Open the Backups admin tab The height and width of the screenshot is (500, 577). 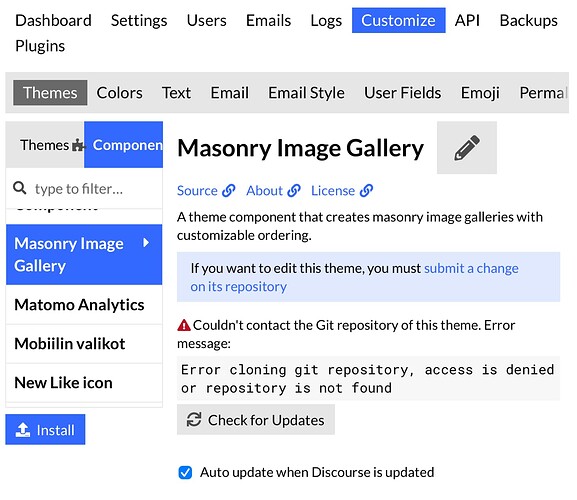click(528, 21)
